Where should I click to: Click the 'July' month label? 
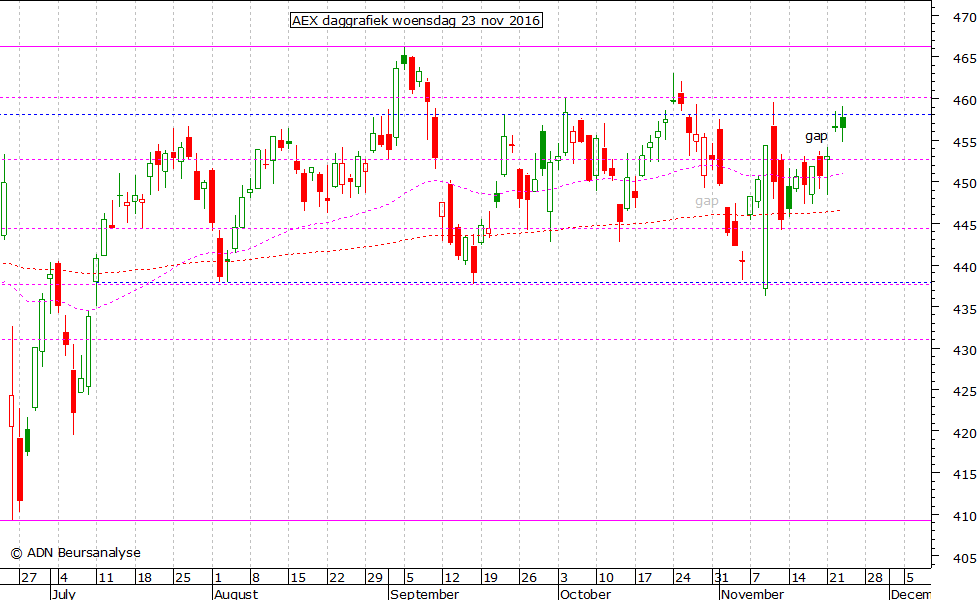click(64, 594)
